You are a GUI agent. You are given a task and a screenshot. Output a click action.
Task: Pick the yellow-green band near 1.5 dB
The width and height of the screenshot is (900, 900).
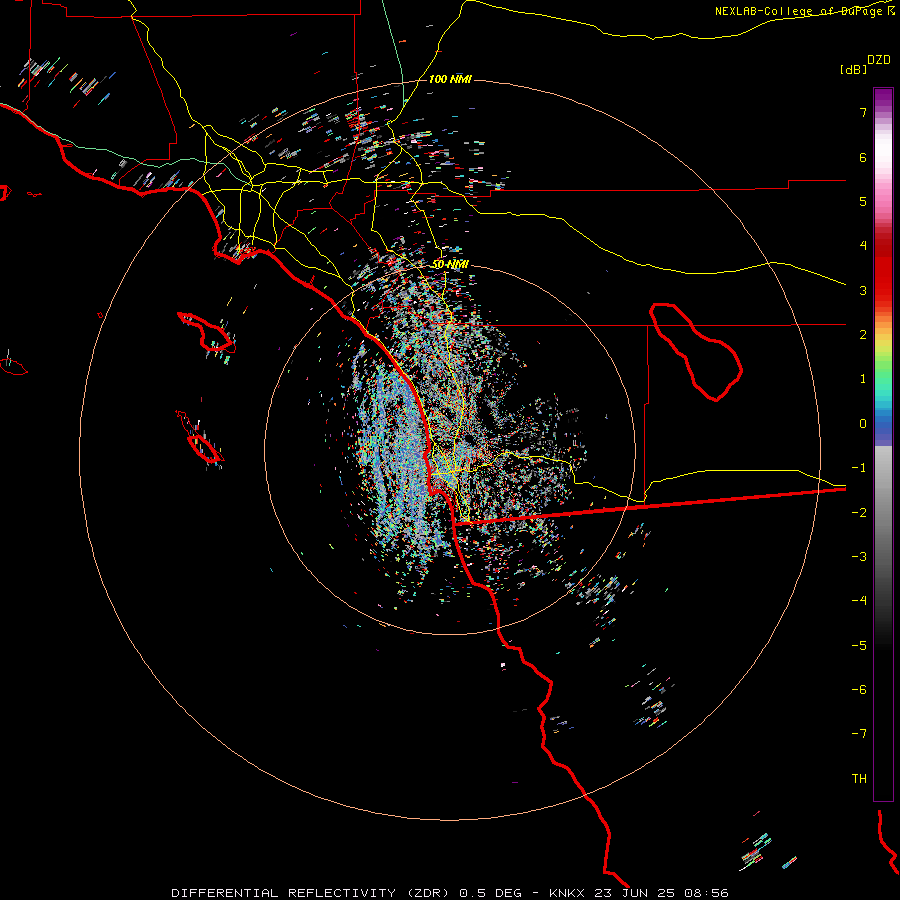tap(883, 356)
